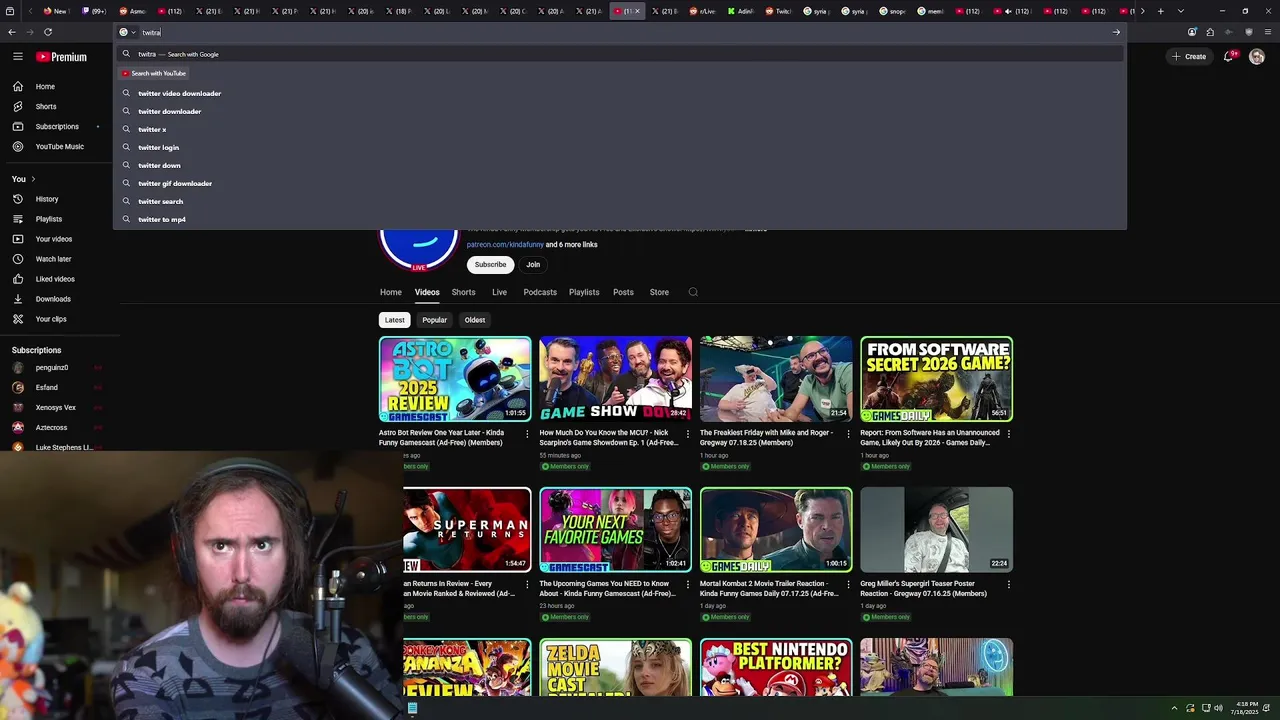Open Watch later in the sidebar
Screen dimensions: 1280x720
[53, 259]
